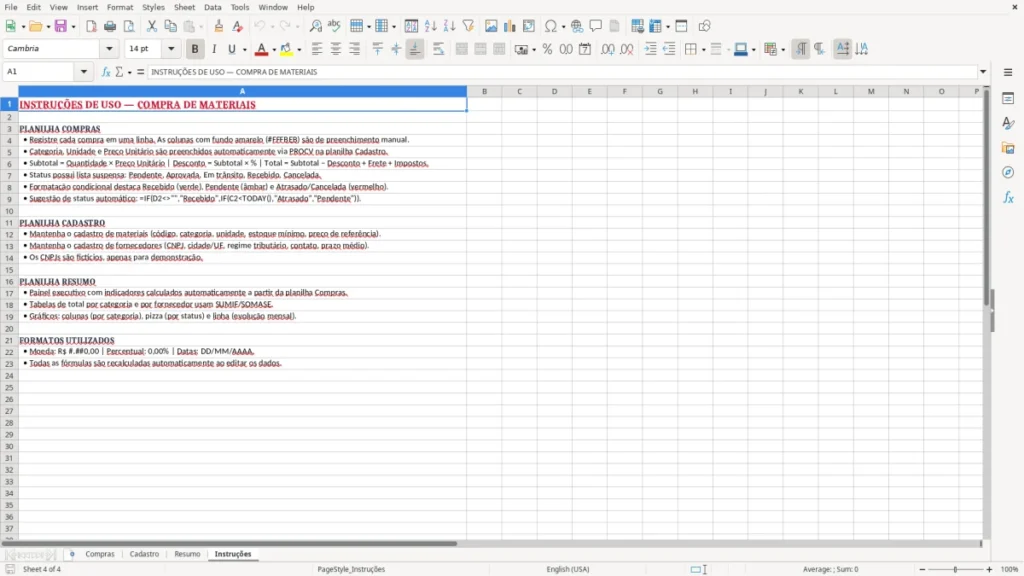The image size is (1024, 576).
Task: Open sidebar Navigator
Action: tap(1008, 172)
